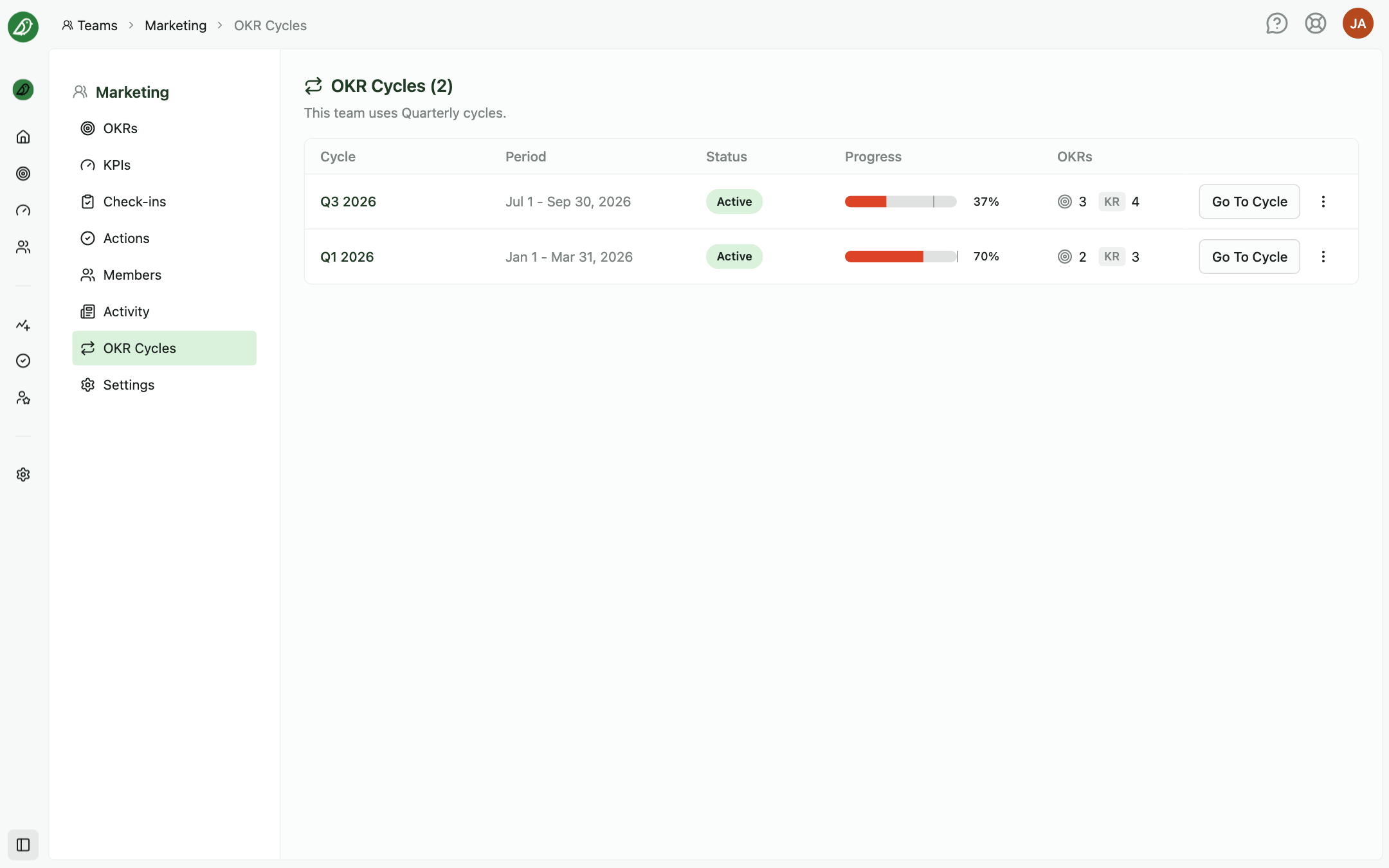Click the OKR Cycles loop icon beside the heading
1389x868 pixels.
pos(313,86)
